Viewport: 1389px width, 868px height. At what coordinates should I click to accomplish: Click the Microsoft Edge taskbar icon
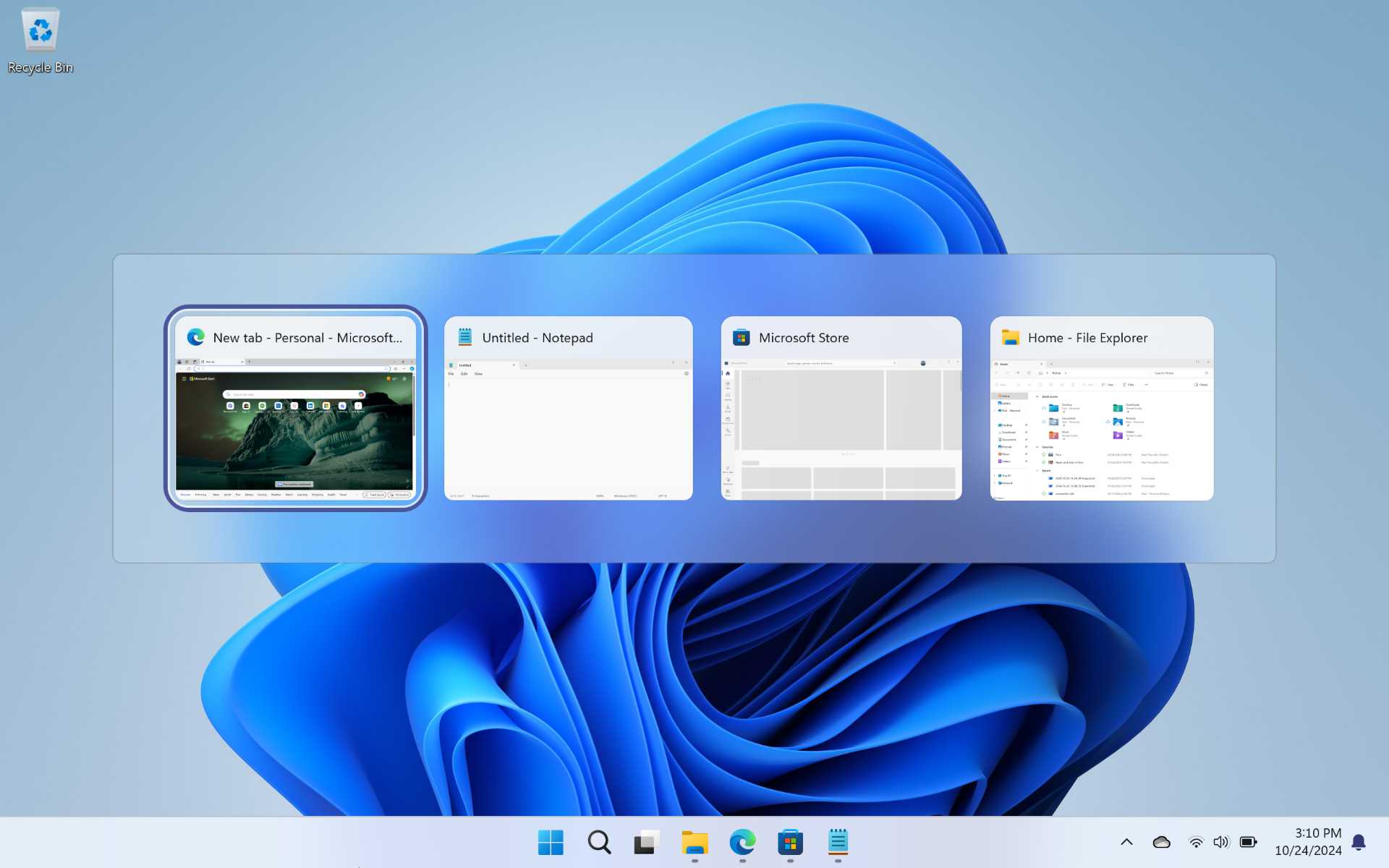point(742,842)
